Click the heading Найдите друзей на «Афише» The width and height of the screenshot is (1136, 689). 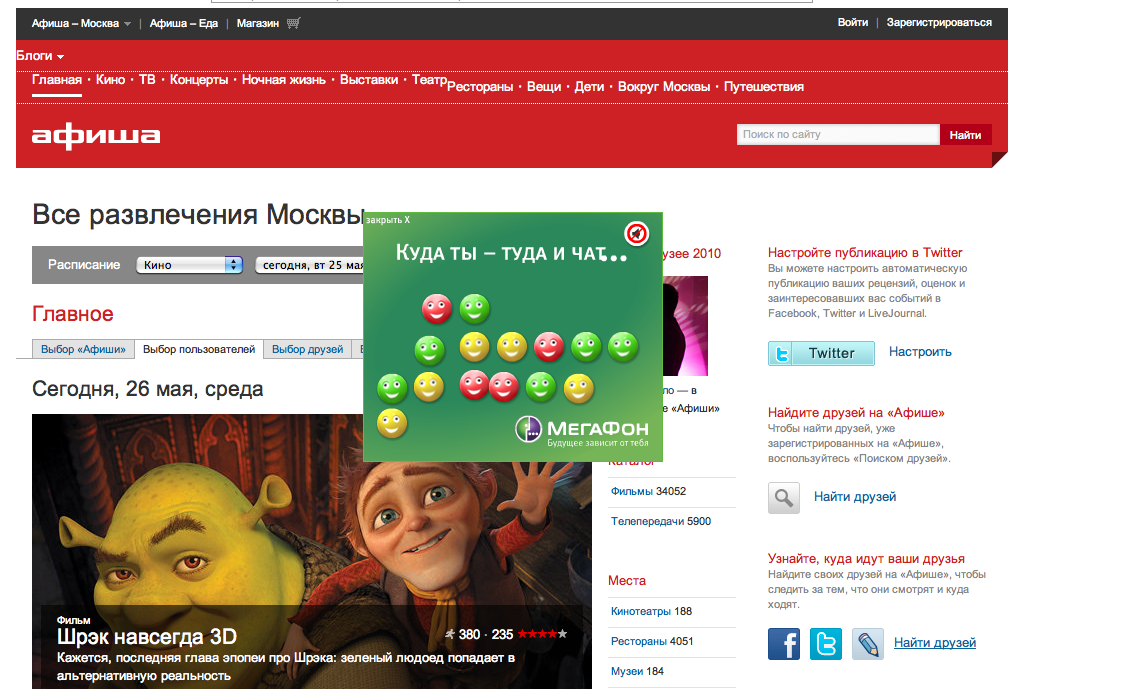tap(856, 413)
